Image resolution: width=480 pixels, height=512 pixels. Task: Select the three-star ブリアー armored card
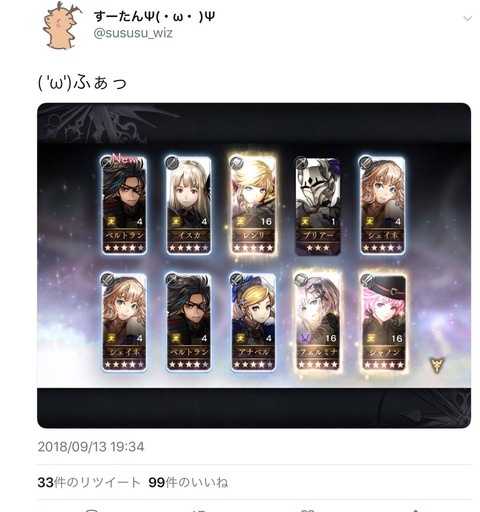tap(317, 206)
